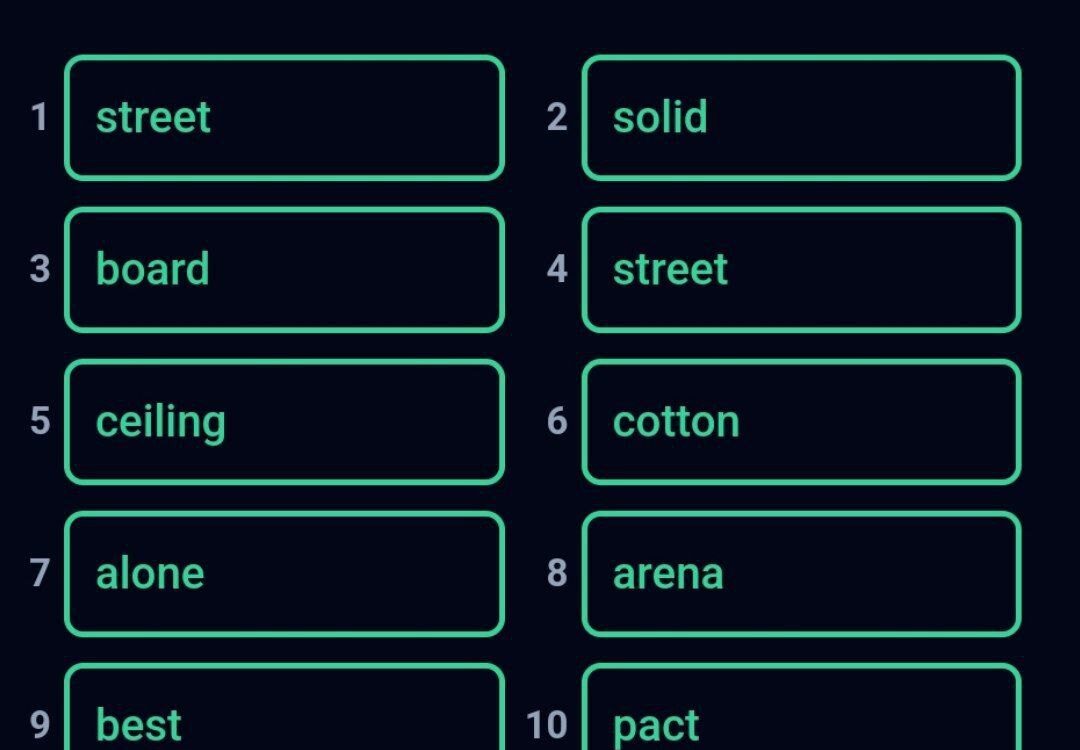This screenshot has height=750, width=1080.
Task: Click number label 6 beside cotton
Action: [x=557, y=421]
